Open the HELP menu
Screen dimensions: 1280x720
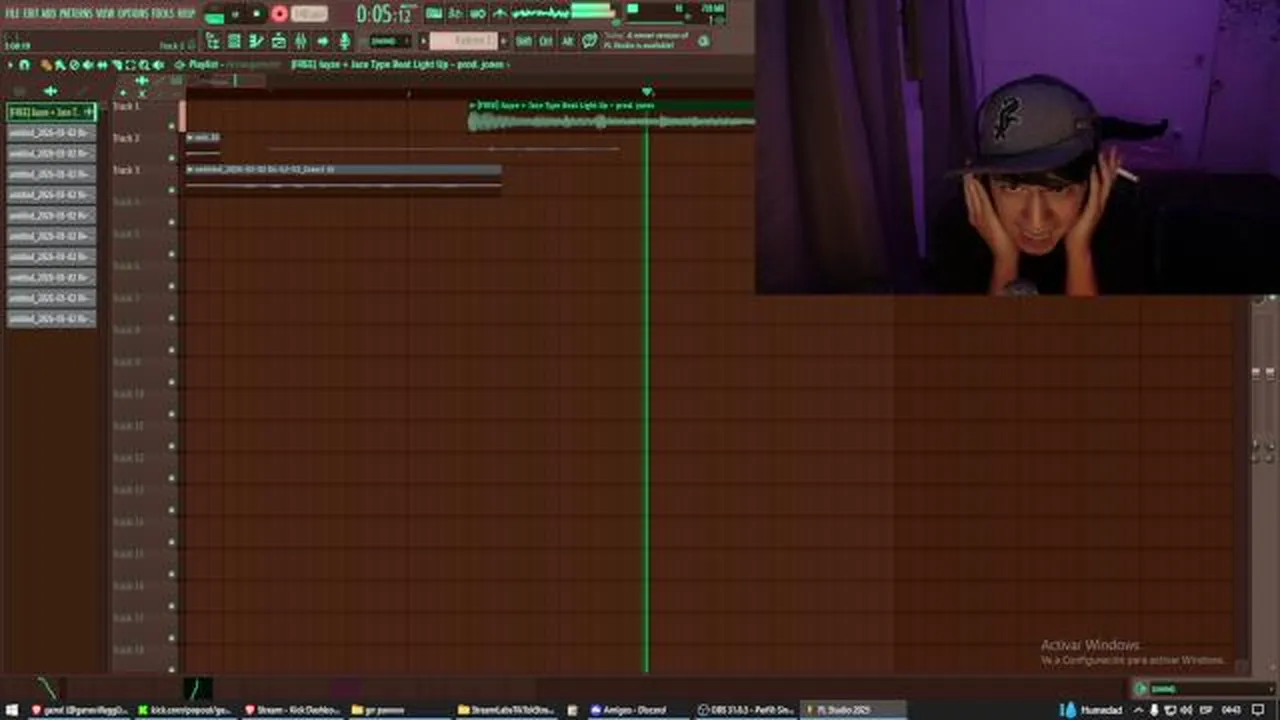click(x=187, y=13)
